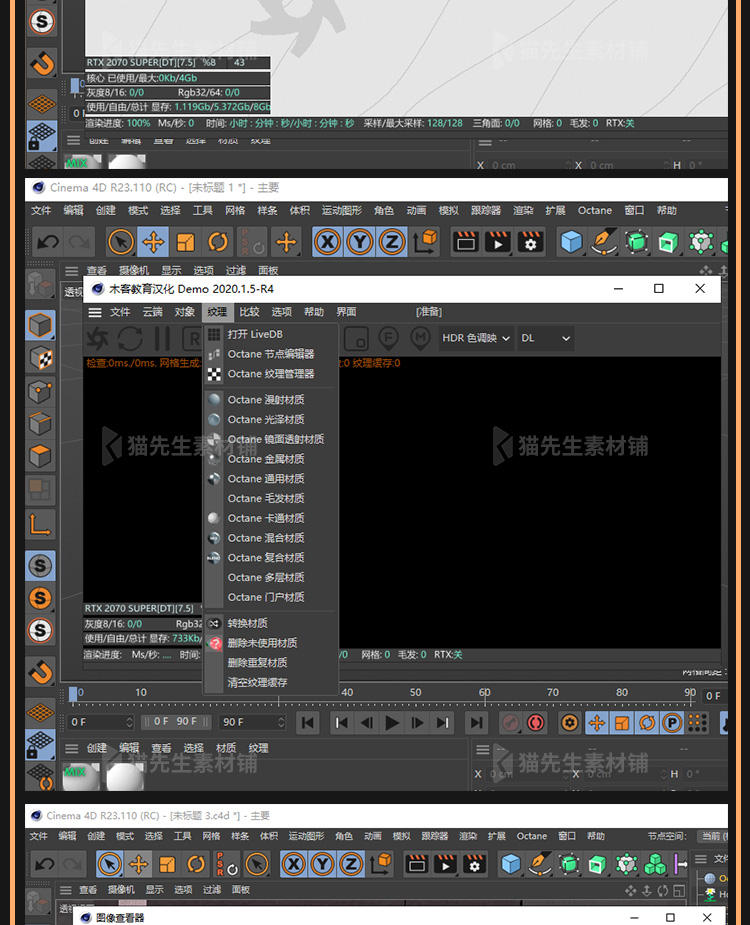
Task: Open the HDR 色调映 dropdown in Live Viewer
Action: point(476,338)
